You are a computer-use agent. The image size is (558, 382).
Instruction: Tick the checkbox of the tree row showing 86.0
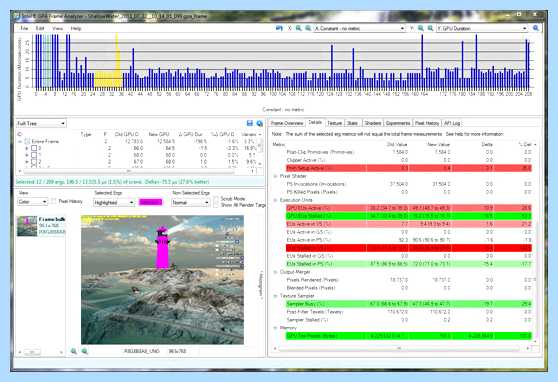[34, 148]
